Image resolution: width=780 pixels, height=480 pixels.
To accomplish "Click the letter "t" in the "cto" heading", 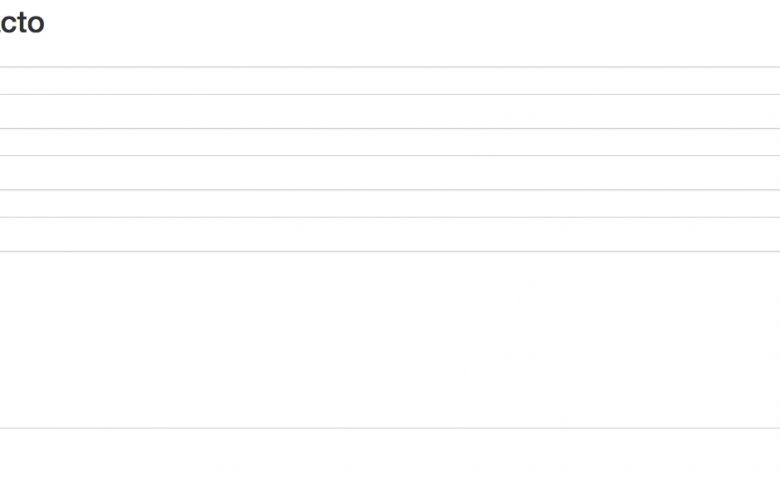I will point(19,23).
